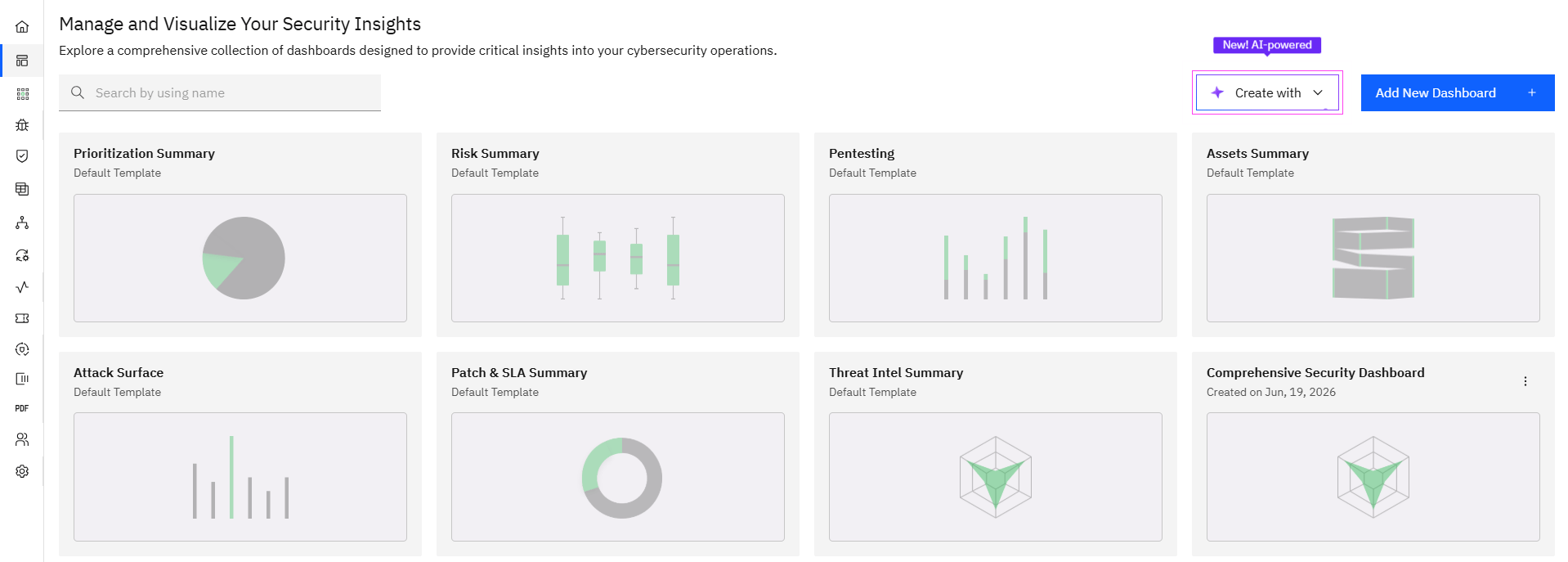
Task: Open the Patch & SLA Summary donut thumbnail
Action: click(x=618, y=477)
